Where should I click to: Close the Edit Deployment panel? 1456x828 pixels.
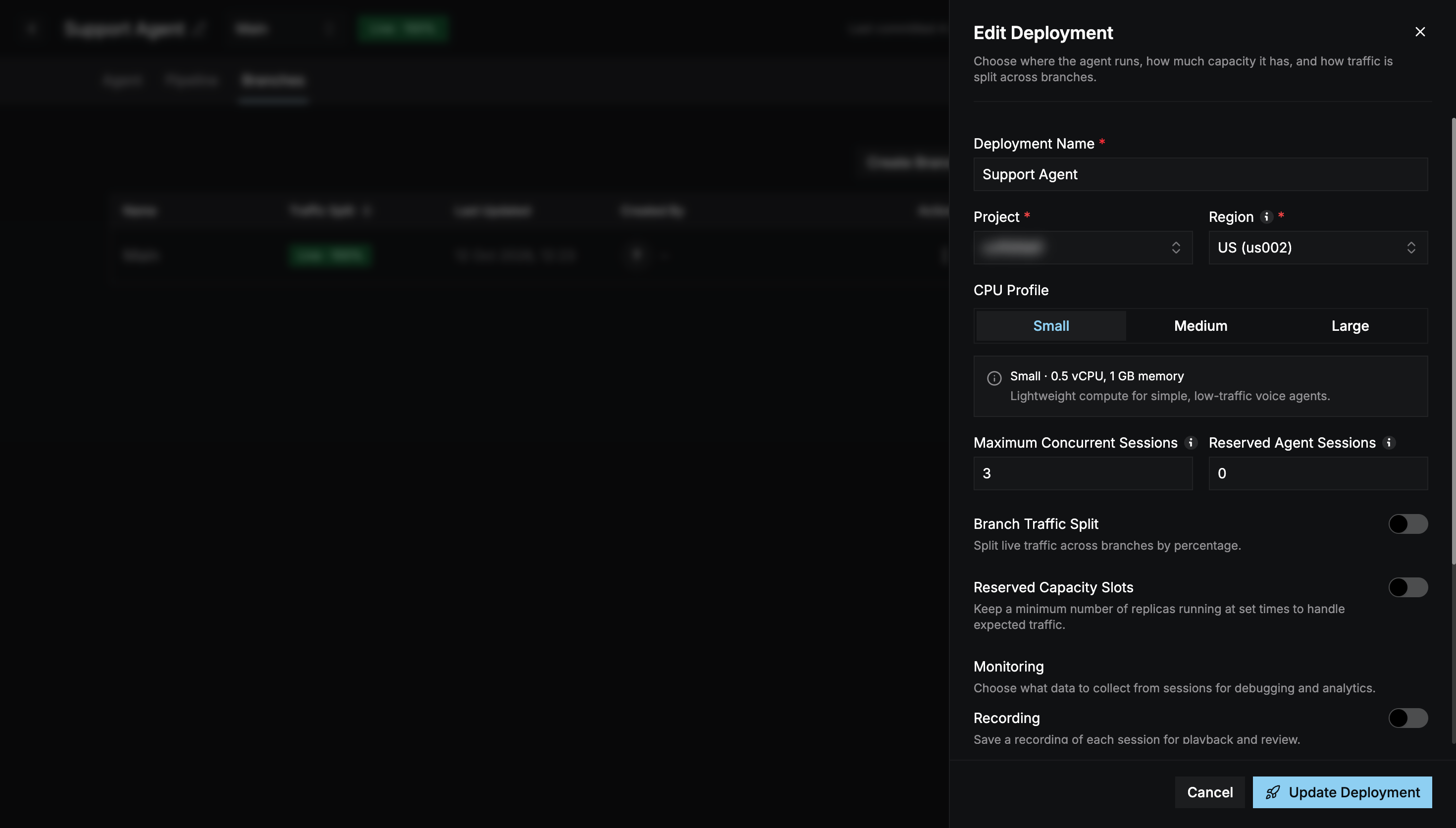(1420, 32)
